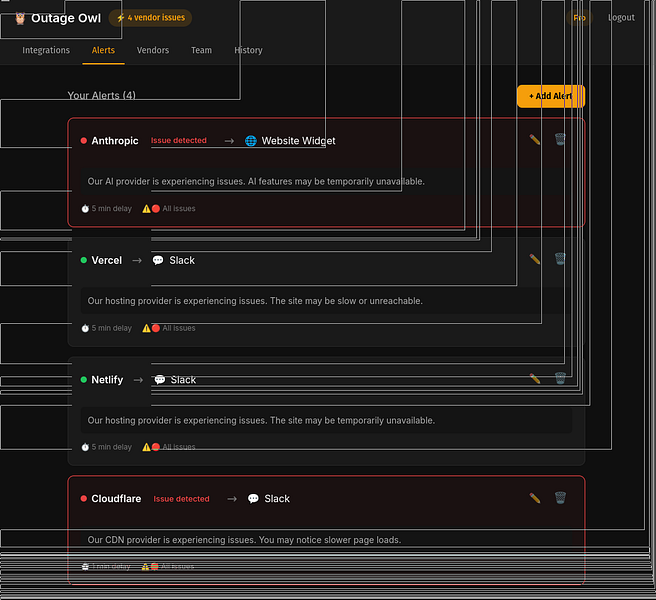Click the temporarily unavailable message in Netlify alert
This screenshot has height=600, width=656.
pyautogui.click(x=261, y=420)
